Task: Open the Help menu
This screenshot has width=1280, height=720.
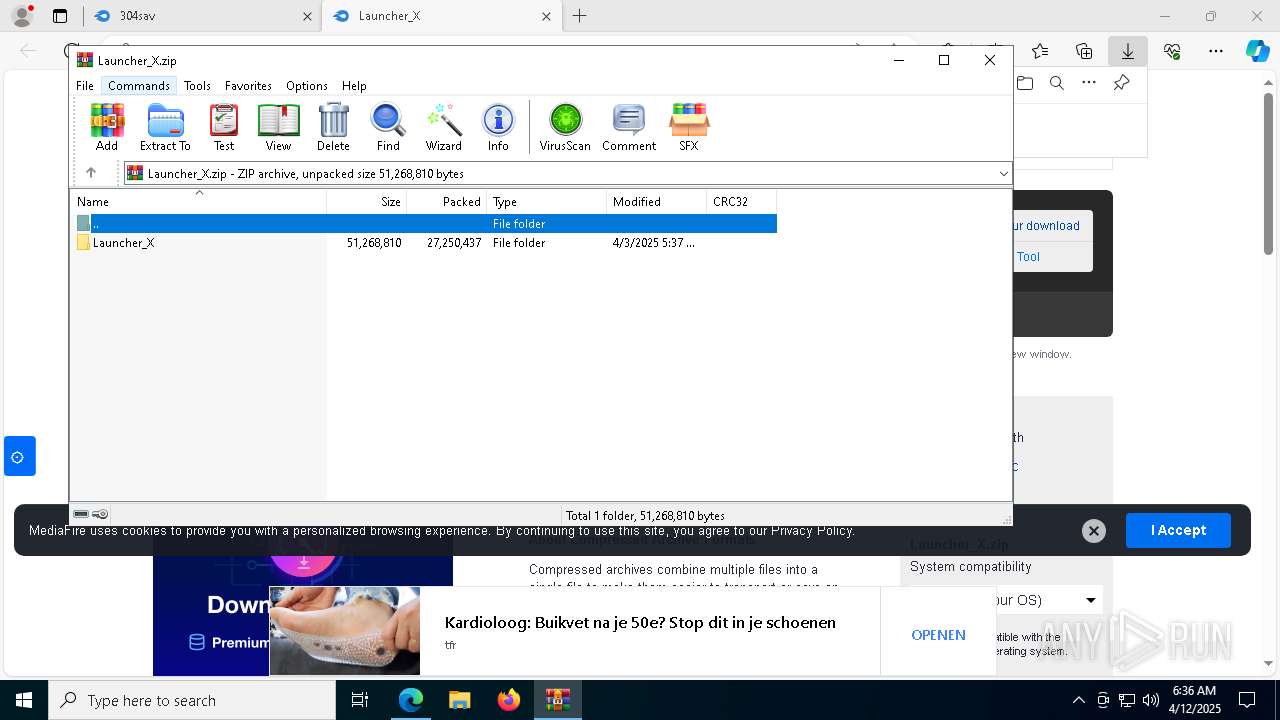Action: pyautogui.click(x=354, y=86)
